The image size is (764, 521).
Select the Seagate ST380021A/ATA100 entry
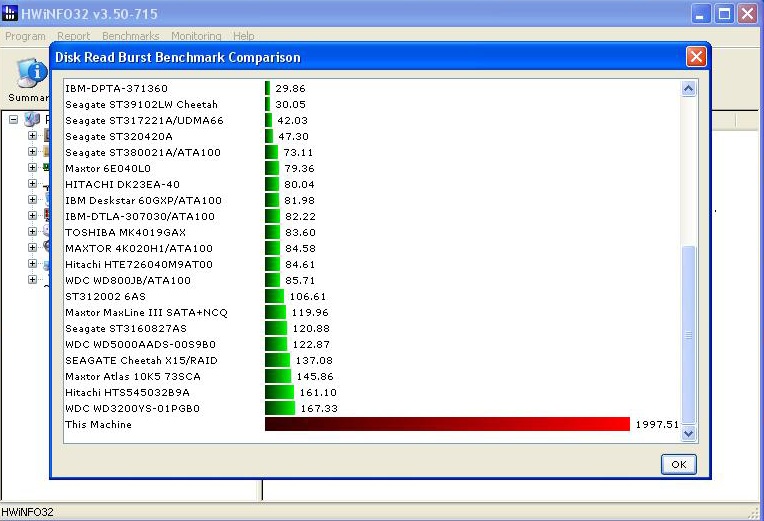(143, 153)
